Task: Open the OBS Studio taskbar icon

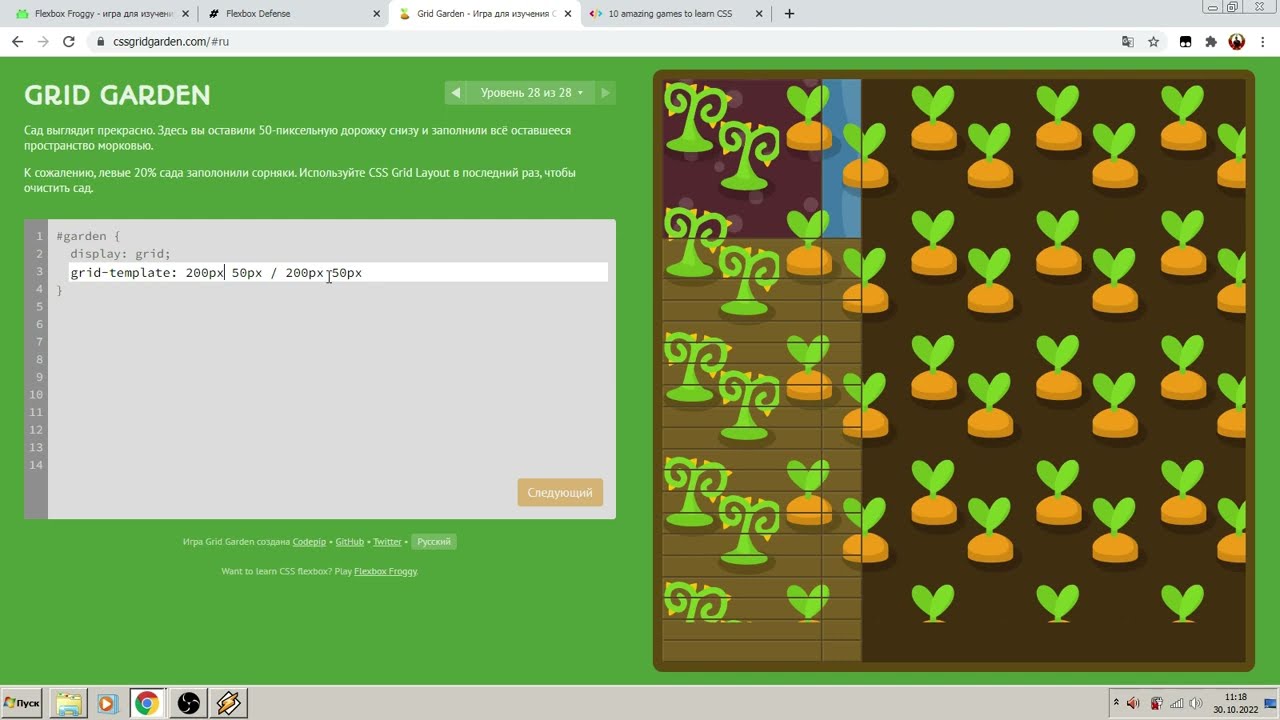Action: tap(188, 704)
